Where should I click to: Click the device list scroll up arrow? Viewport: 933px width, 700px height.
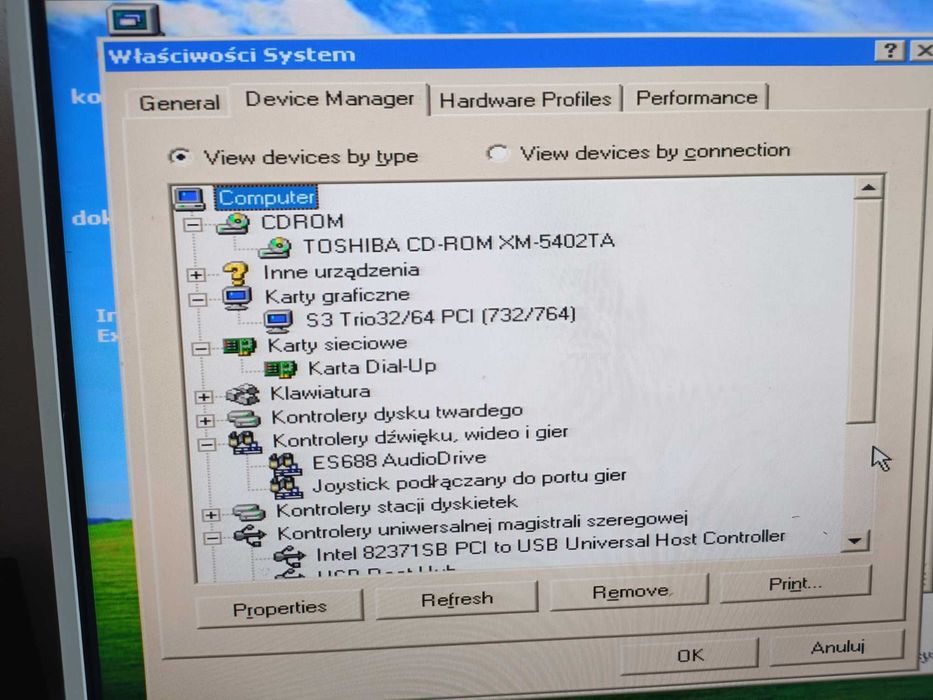click(869, 188)
